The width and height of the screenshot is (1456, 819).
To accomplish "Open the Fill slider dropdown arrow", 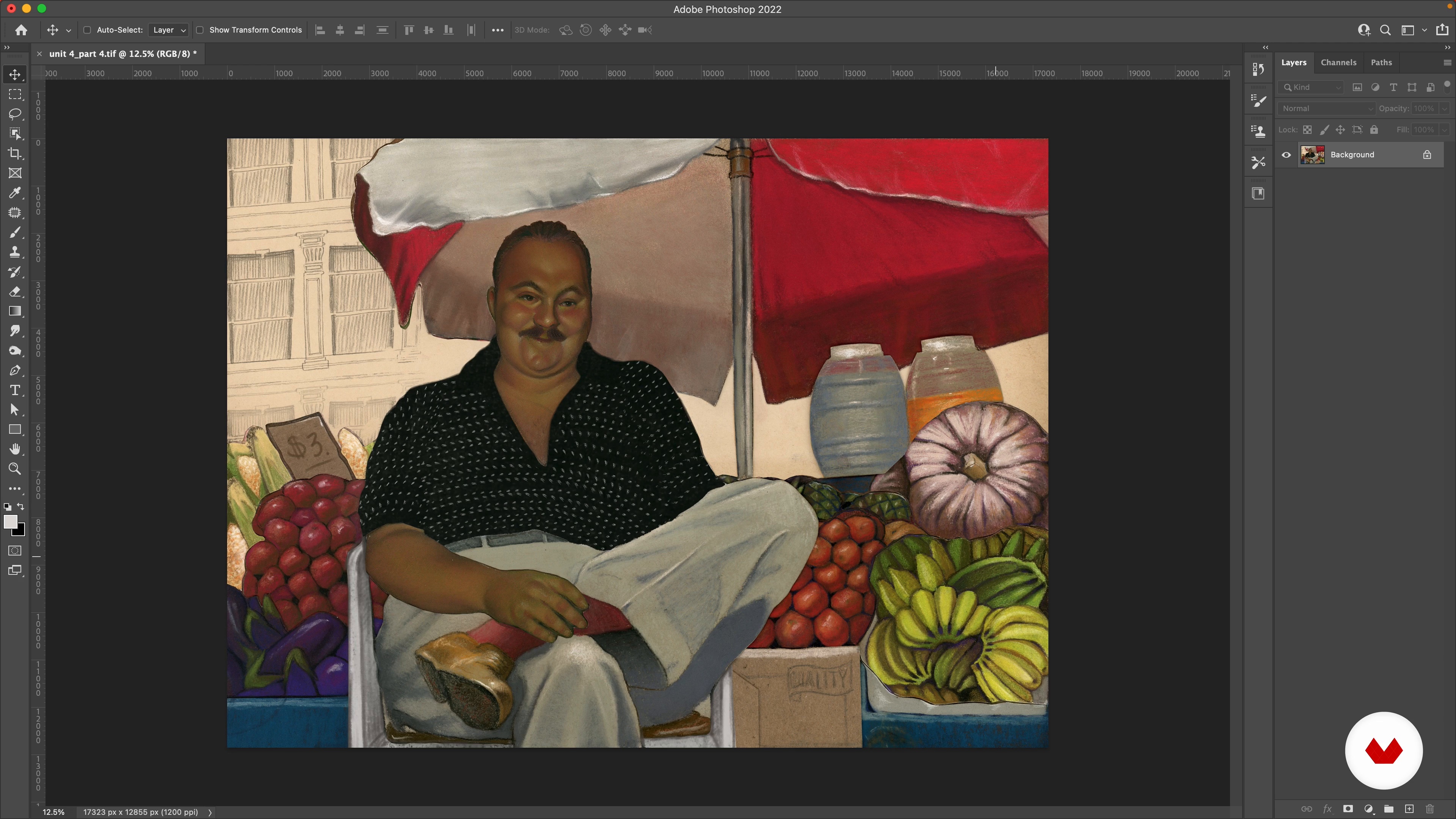I will click(1445, 130).
